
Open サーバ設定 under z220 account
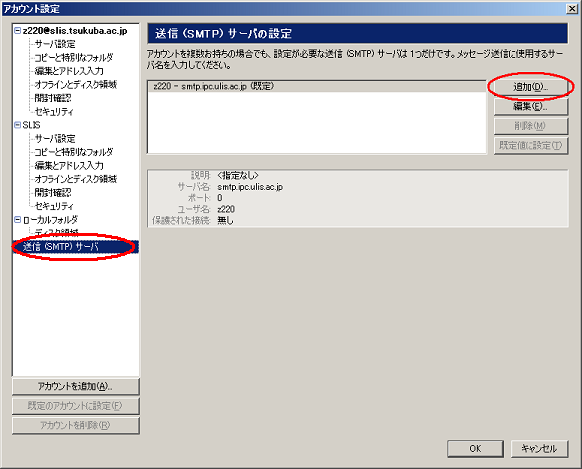point(55,44)
